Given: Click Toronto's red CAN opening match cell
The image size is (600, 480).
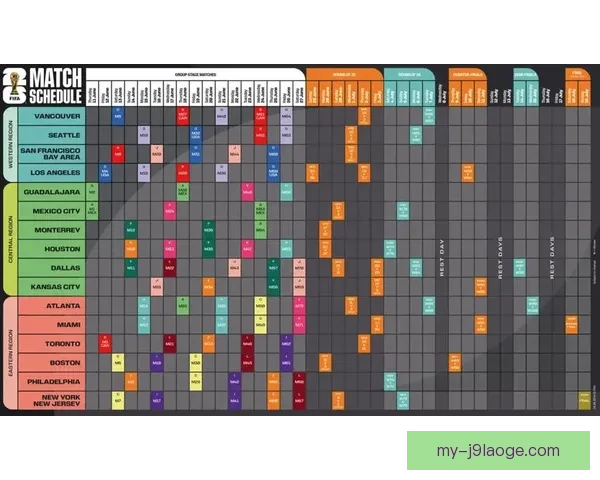Looking at the screenshot, I should [x=105, y=343].
